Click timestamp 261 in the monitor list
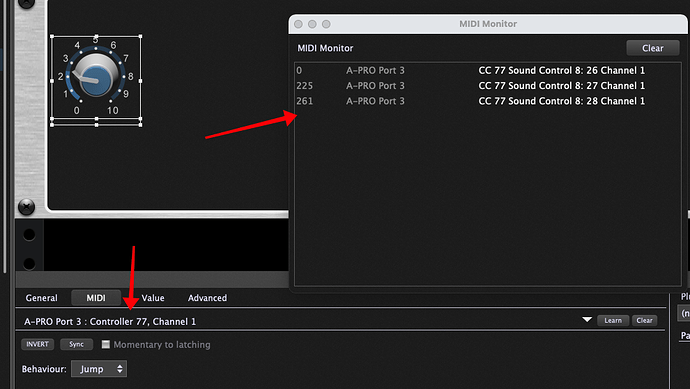This screenshot has height=389, width=690. click(x=305, y=101)
